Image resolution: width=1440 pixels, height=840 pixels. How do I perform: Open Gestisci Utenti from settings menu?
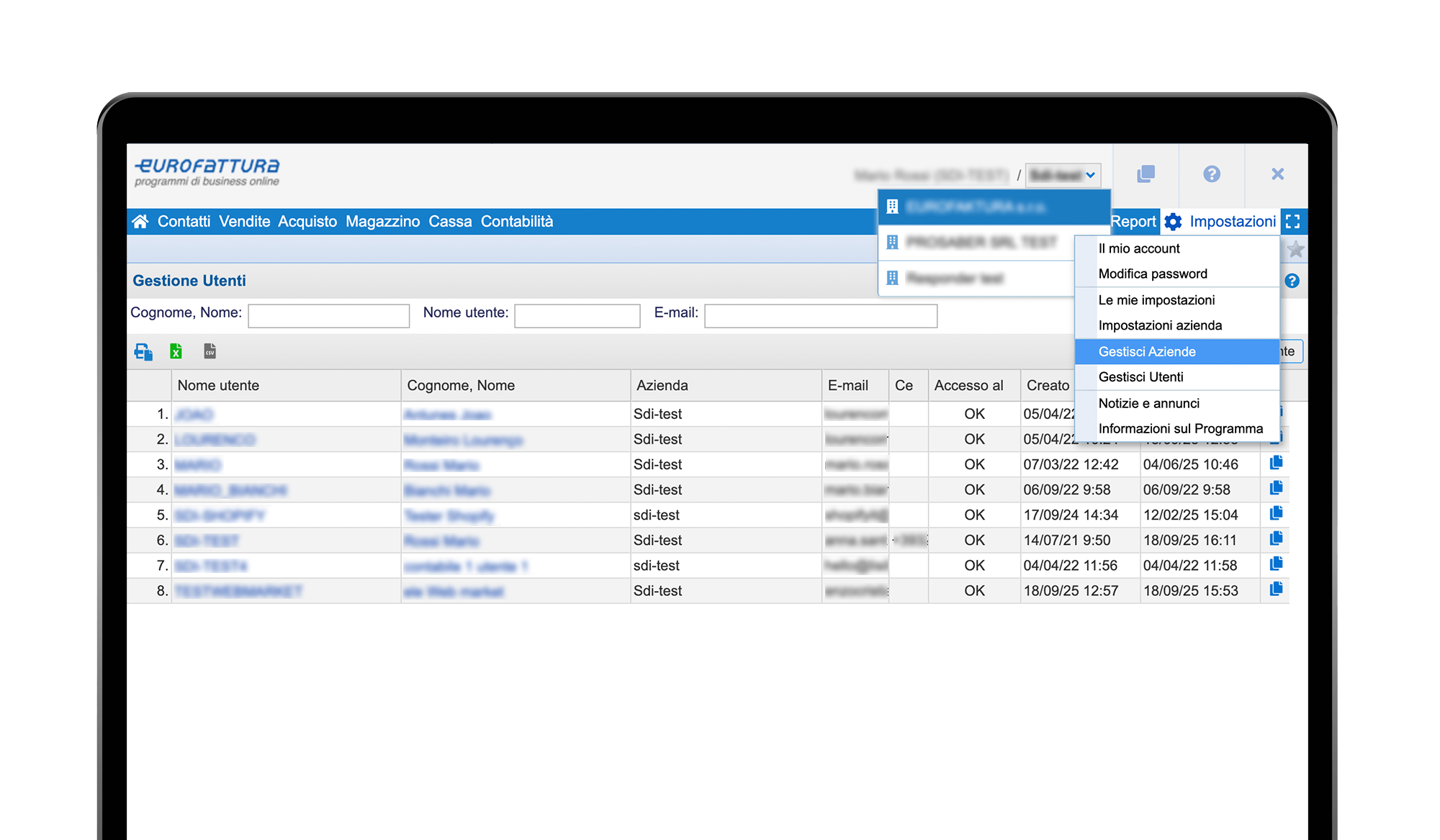click(1140, 377)
